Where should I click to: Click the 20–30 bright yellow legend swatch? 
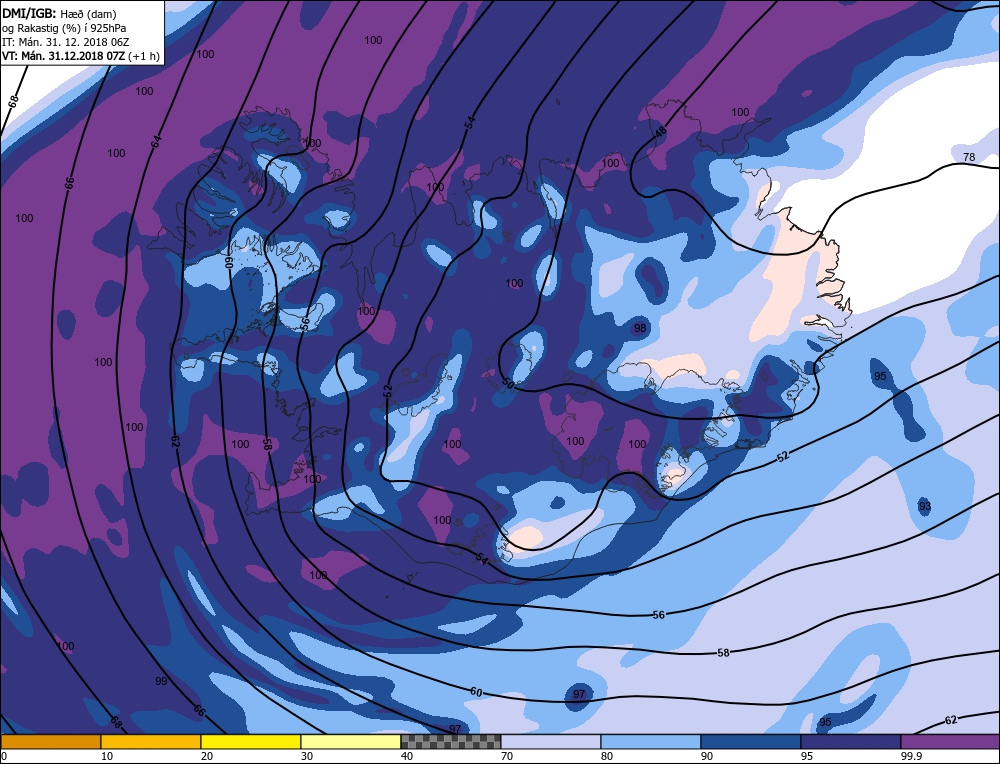(x=251, y=742)
